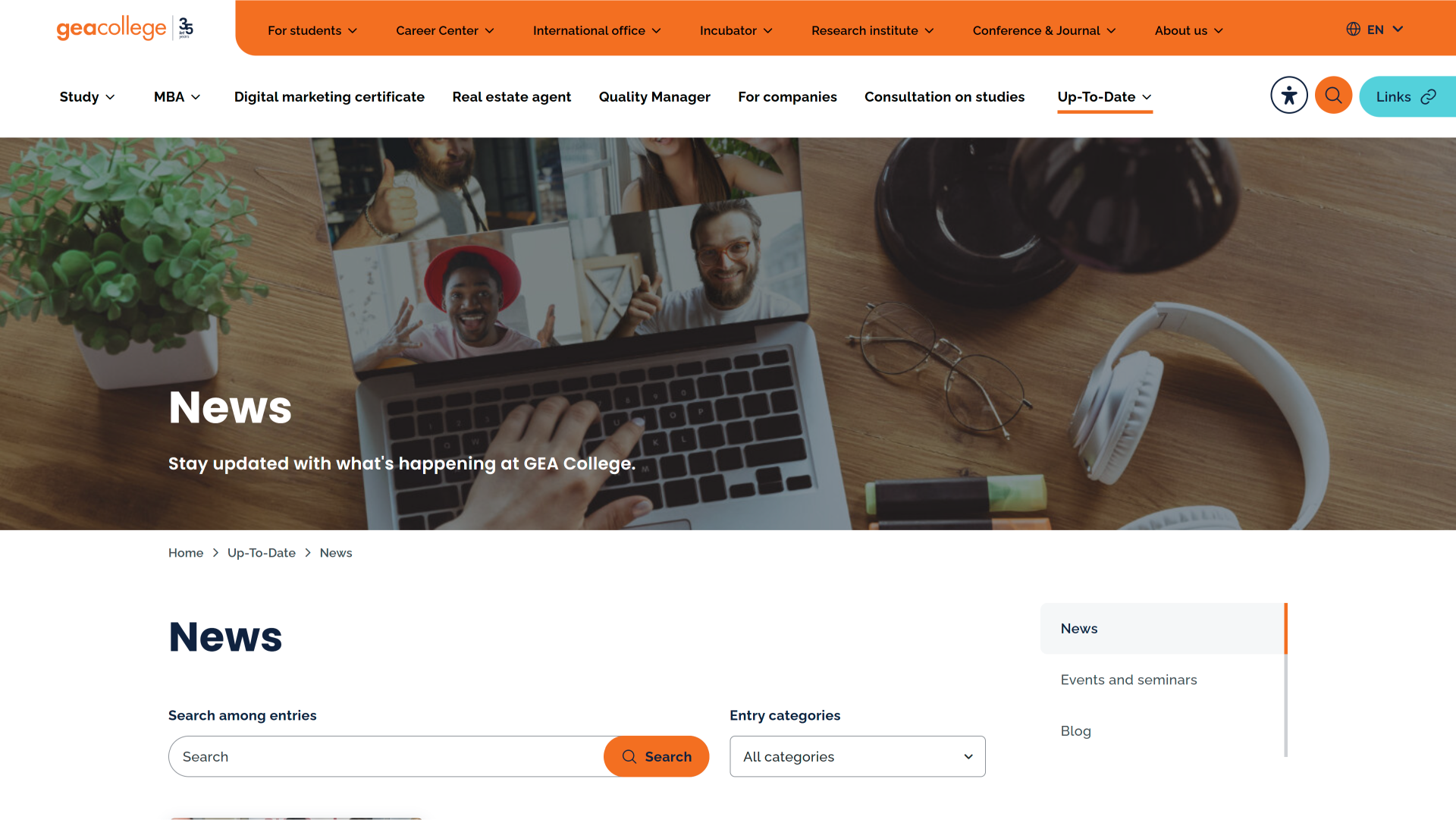Click the Home breadcrumb link

[186, 553]
